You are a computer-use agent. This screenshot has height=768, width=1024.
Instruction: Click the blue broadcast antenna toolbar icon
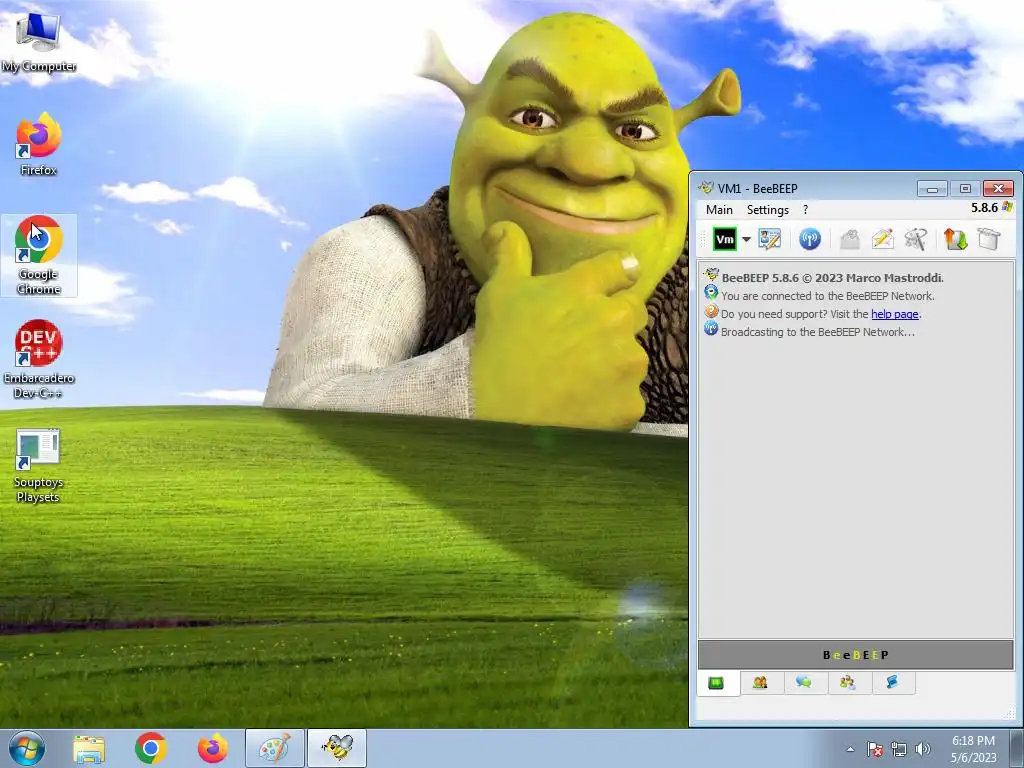point(810,239)
